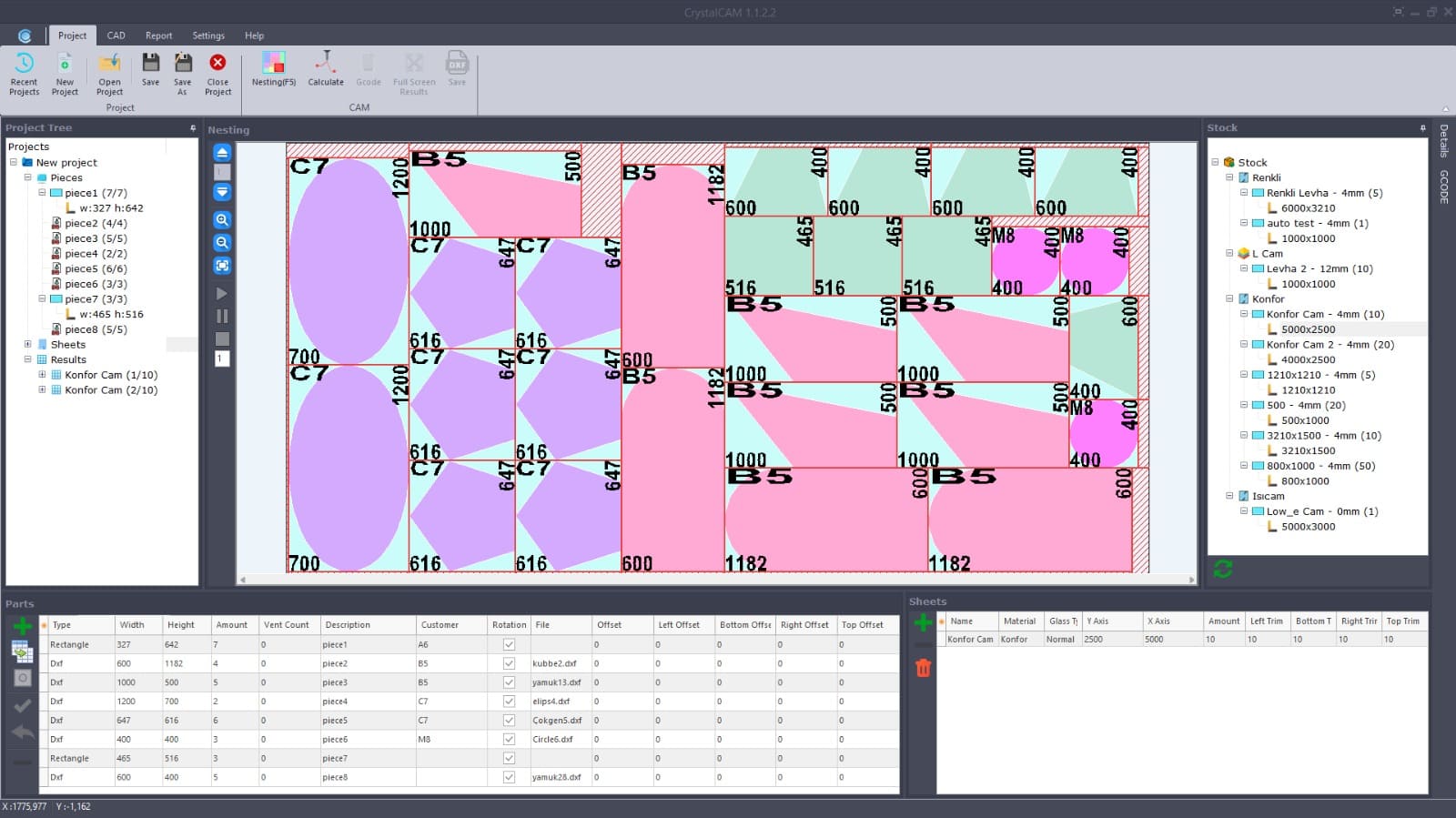Collapse the Renkli stock group
Image resolution: width=1456 pixels, height=818 pixels.
[1229, 178]
